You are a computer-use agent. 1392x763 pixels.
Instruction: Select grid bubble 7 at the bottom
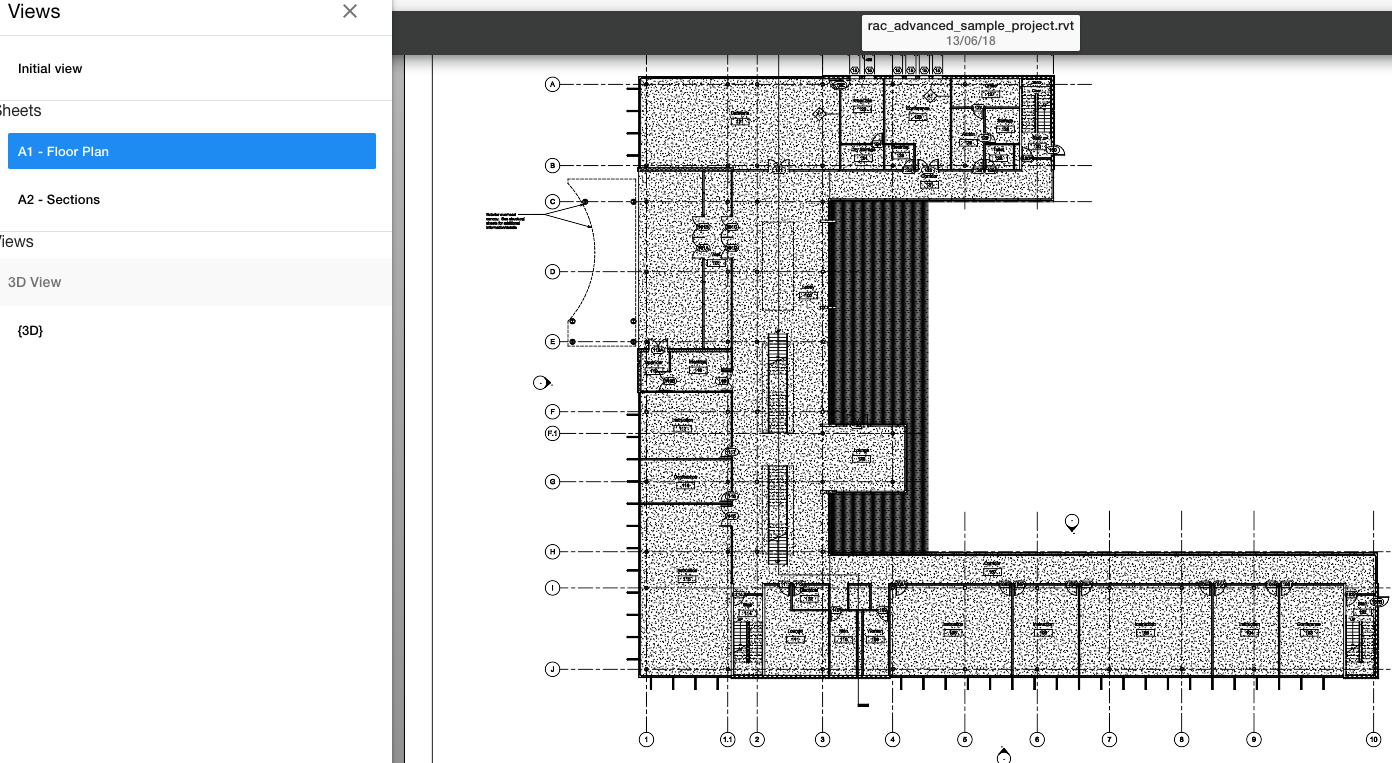[1109, 740]
